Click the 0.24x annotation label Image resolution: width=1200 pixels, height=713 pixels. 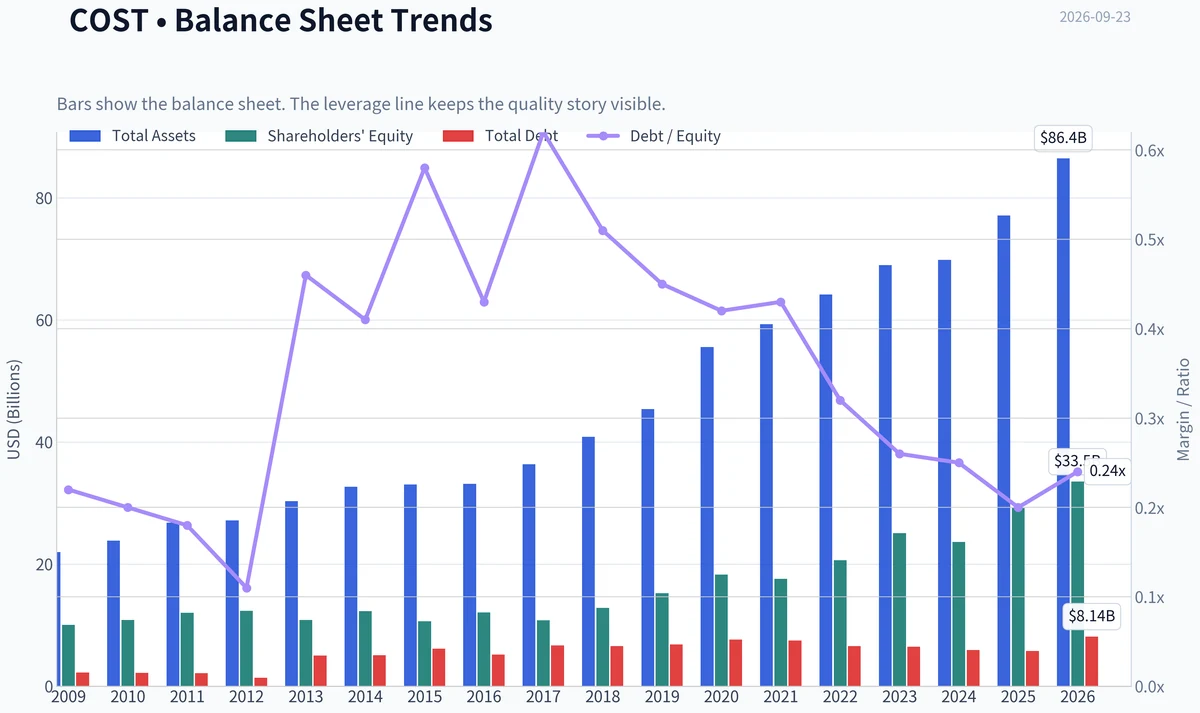[x=1107, y=471]
